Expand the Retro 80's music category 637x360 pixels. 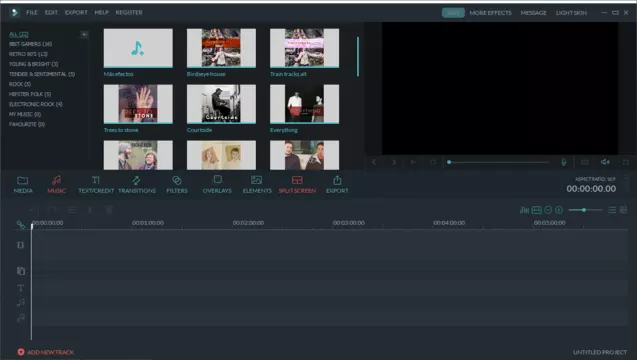pyautogui.click(x=28, y=54)
